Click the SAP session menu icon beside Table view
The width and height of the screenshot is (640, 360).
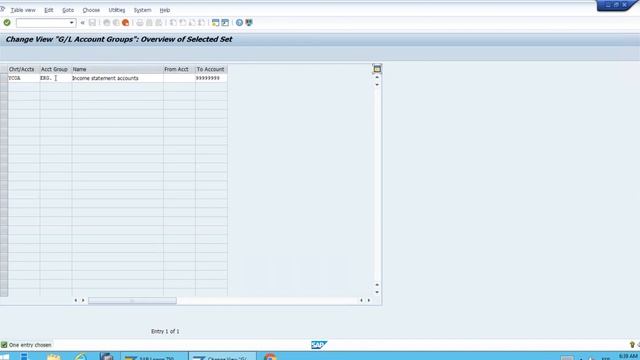[x=2, y=9]
